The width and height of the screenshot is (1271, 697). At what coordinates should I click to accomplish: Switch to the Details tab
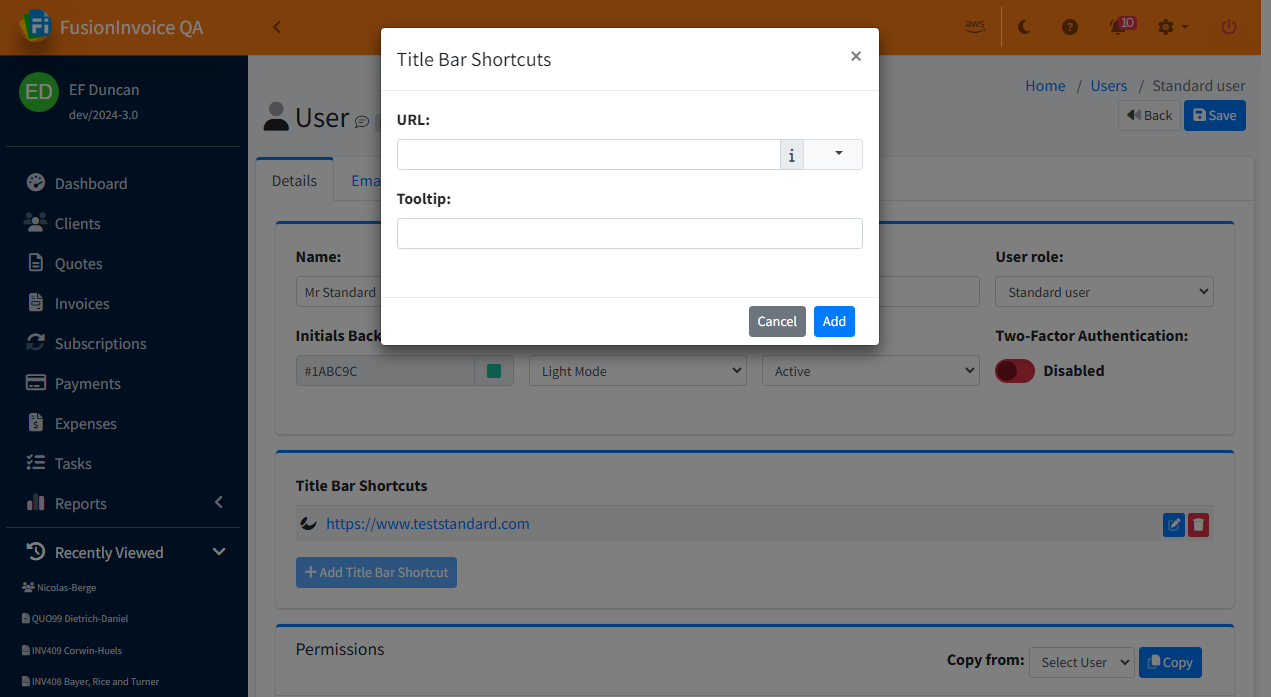pos(294,181)
